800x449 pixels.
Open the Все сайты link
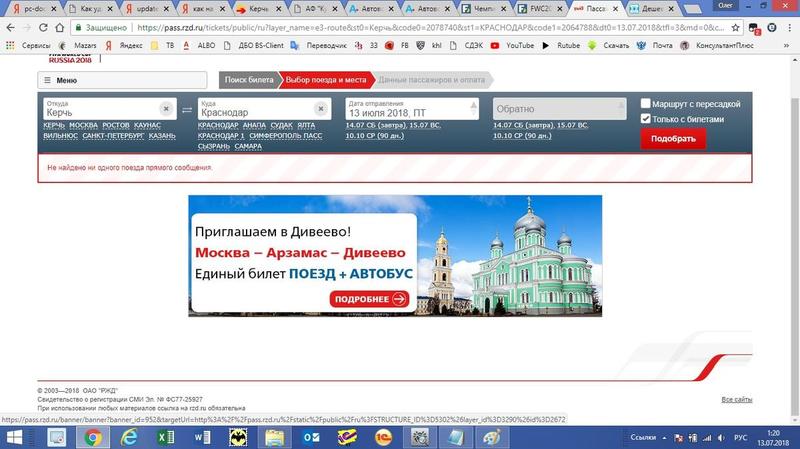point(736,400)
